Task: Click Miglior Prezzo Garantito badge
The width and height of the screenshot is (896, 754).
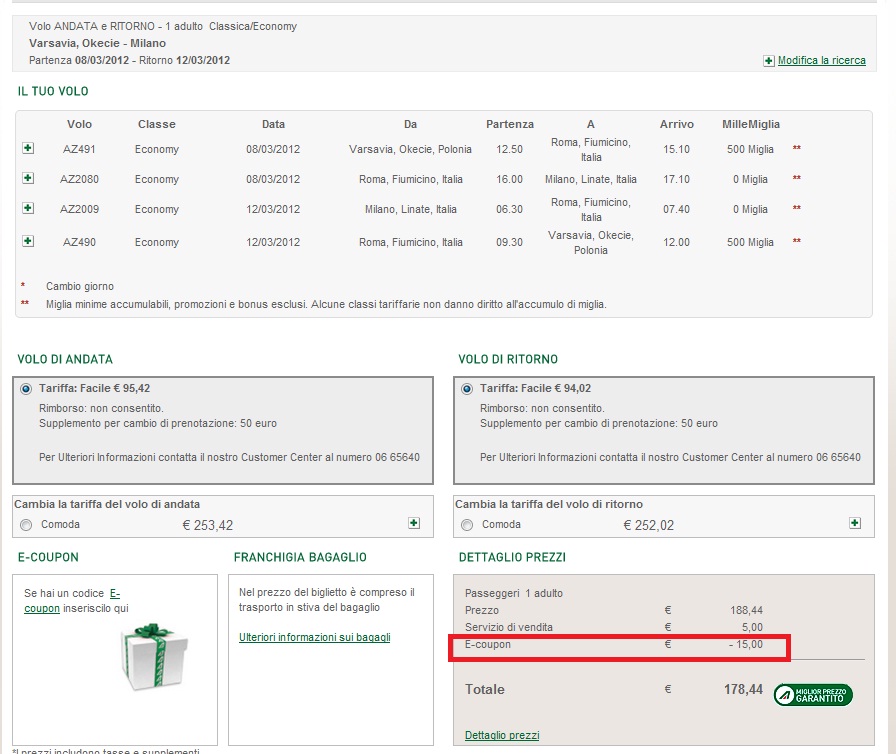Action: tap(813, 695)
